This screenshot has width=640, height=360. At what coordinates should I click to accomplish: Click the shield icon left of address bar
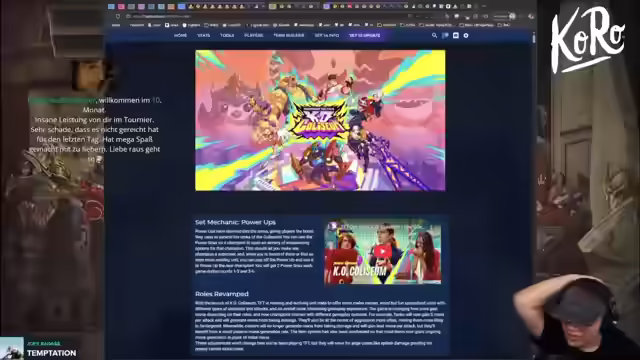pyautogui.click(x=118, y=16)
